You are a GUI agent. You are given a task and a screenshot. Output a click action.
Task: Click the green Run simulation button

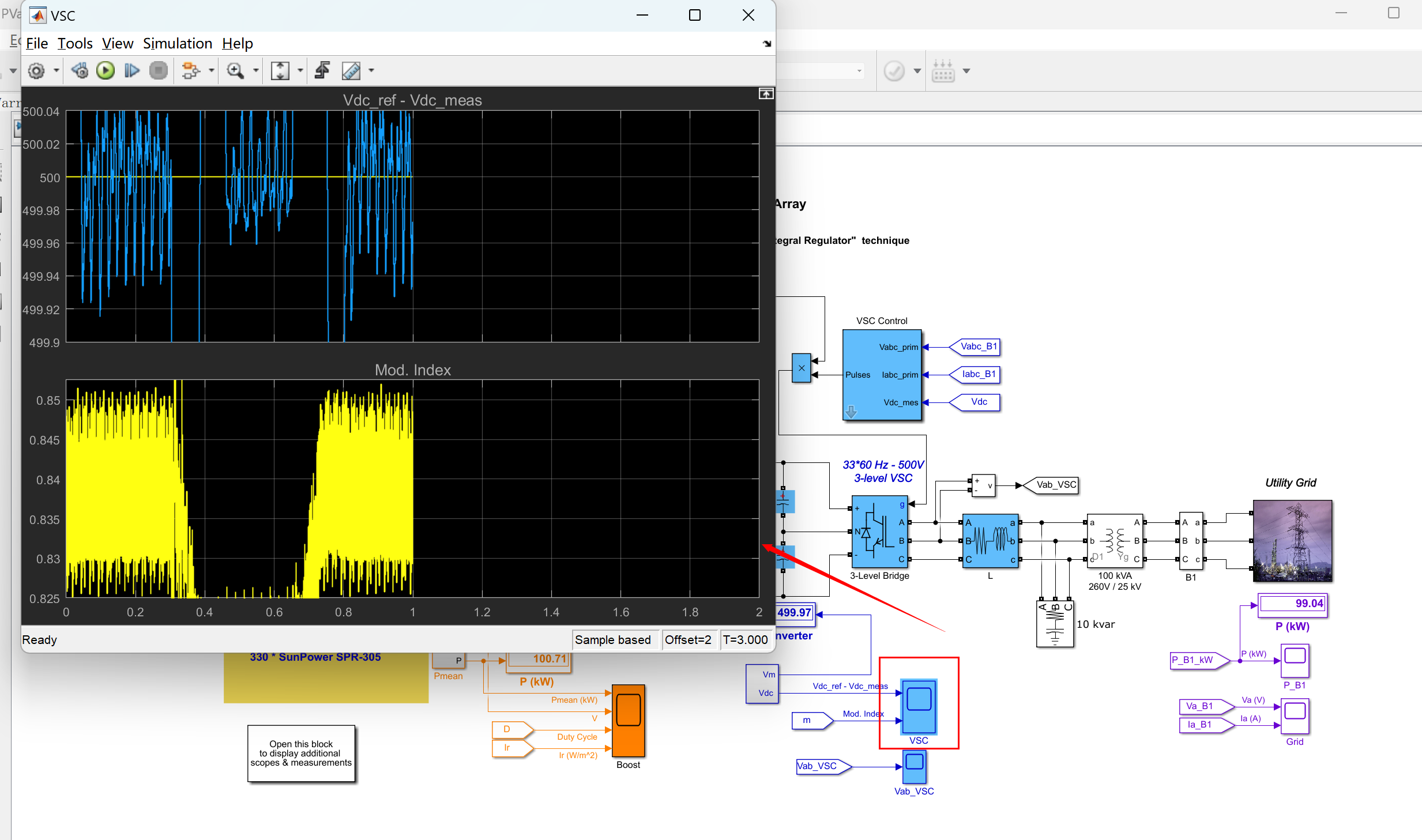(x=106, y=71)
